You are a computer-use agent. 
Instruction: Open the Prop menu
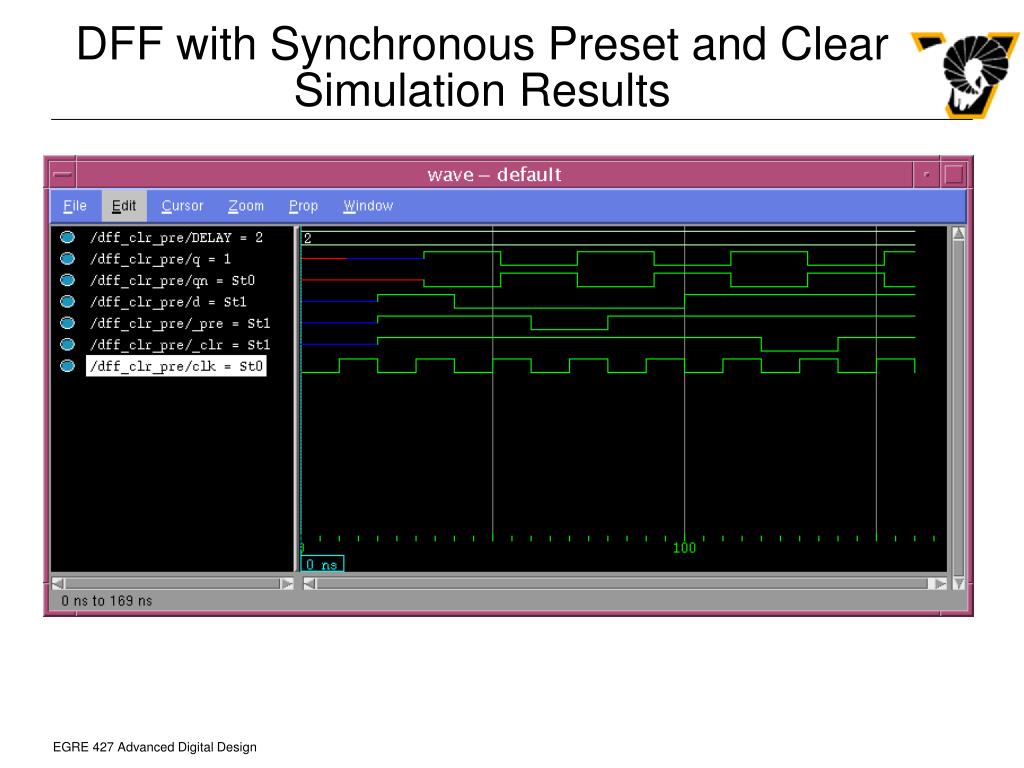pyautogui.click(x=303, y=206)
